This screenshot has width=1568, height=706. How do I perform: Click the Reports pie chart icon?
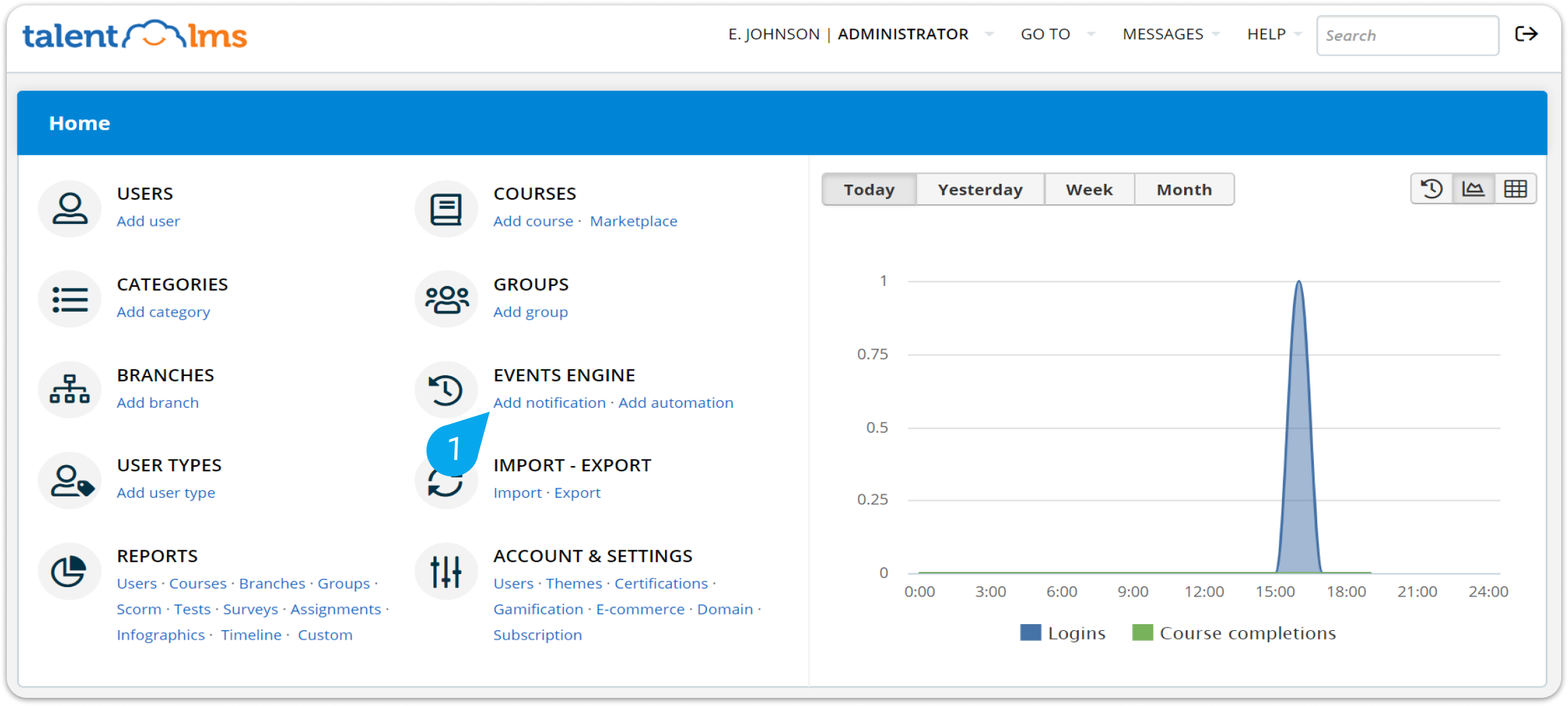pos(70,571)
